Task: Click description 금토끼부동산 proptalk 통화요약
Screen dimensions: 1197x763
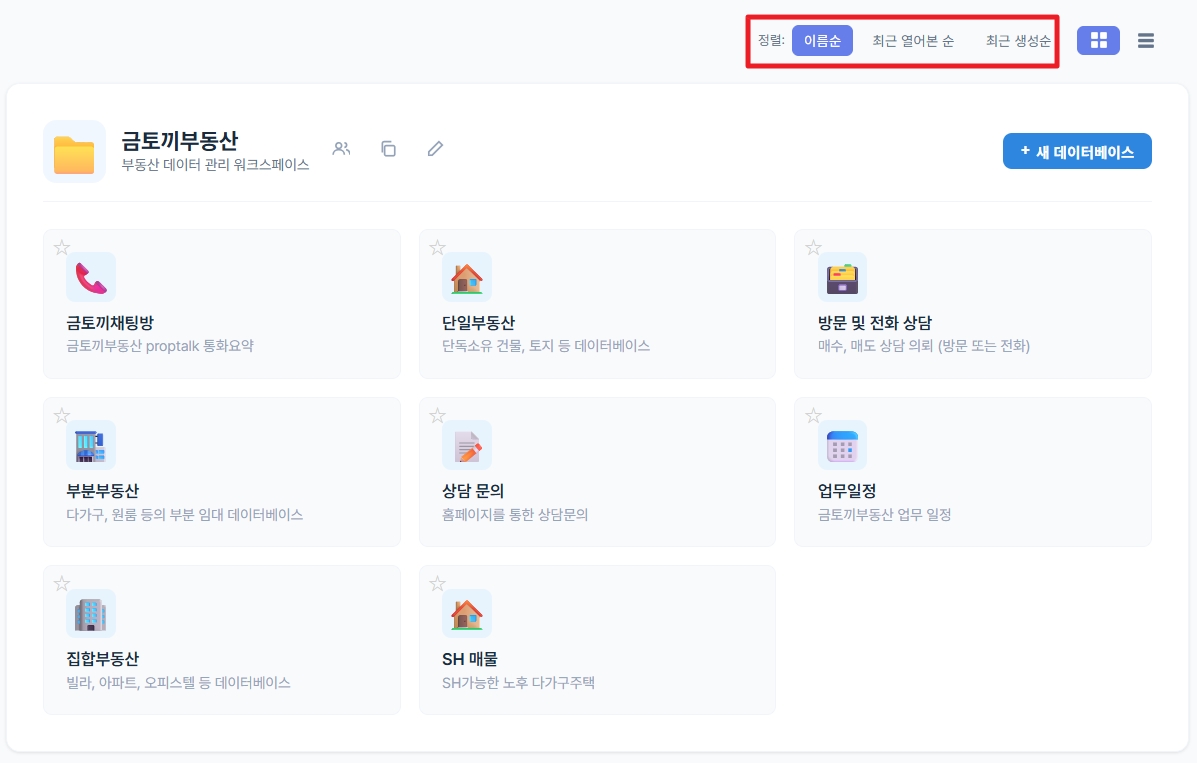Action: point(160,346)
